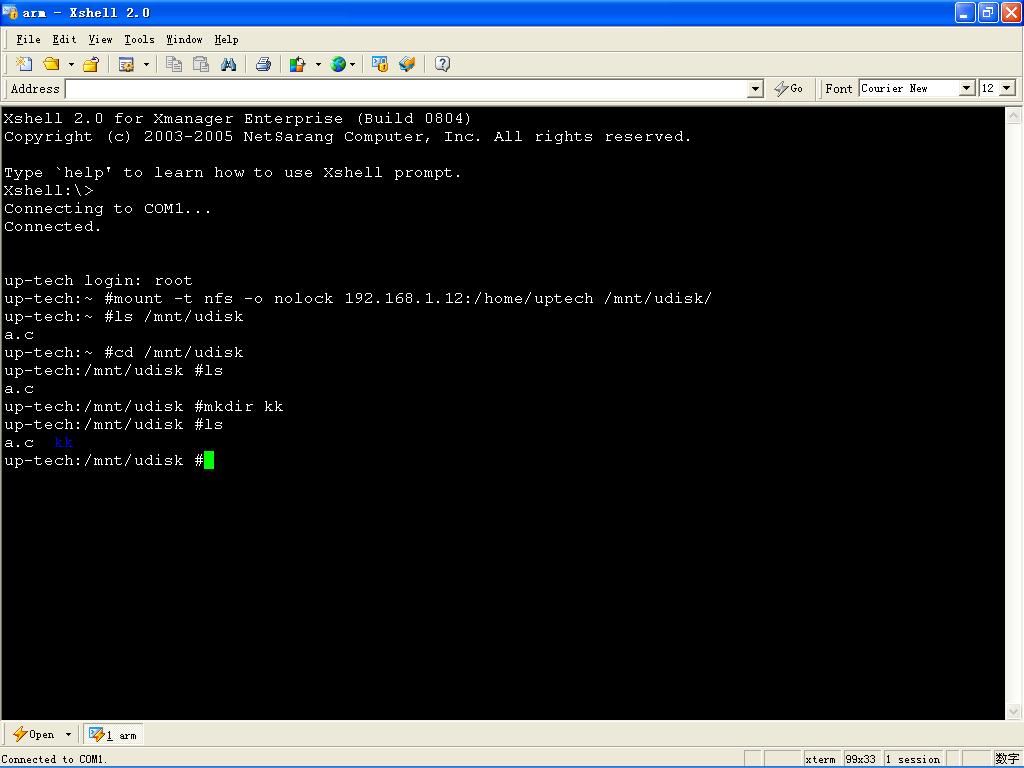This screenshot has width=1024, height=768.
Task: Click the blue 'kk' directory name in terminal
Action: [x=63, y=442]
